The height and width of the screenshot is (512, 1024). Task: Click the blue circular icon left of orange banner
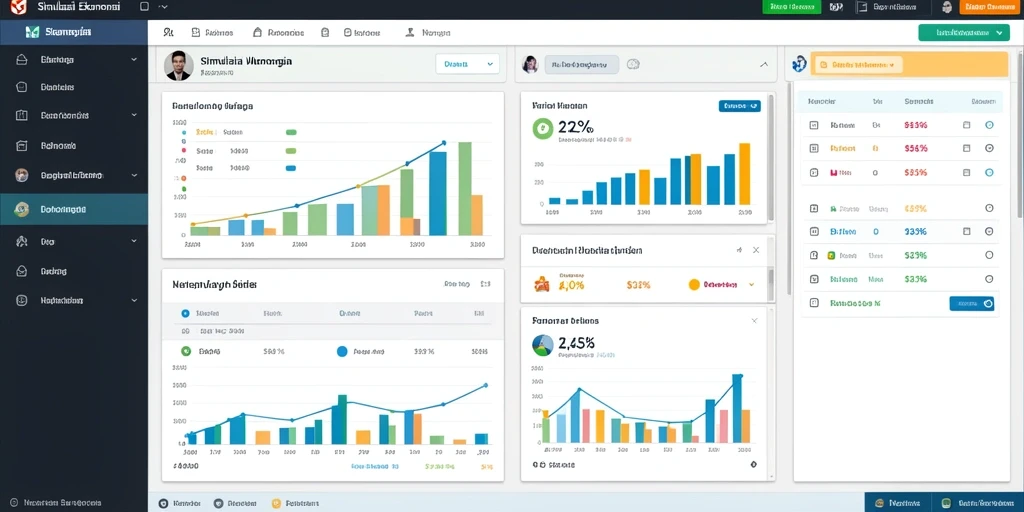[x=799, y=64]
